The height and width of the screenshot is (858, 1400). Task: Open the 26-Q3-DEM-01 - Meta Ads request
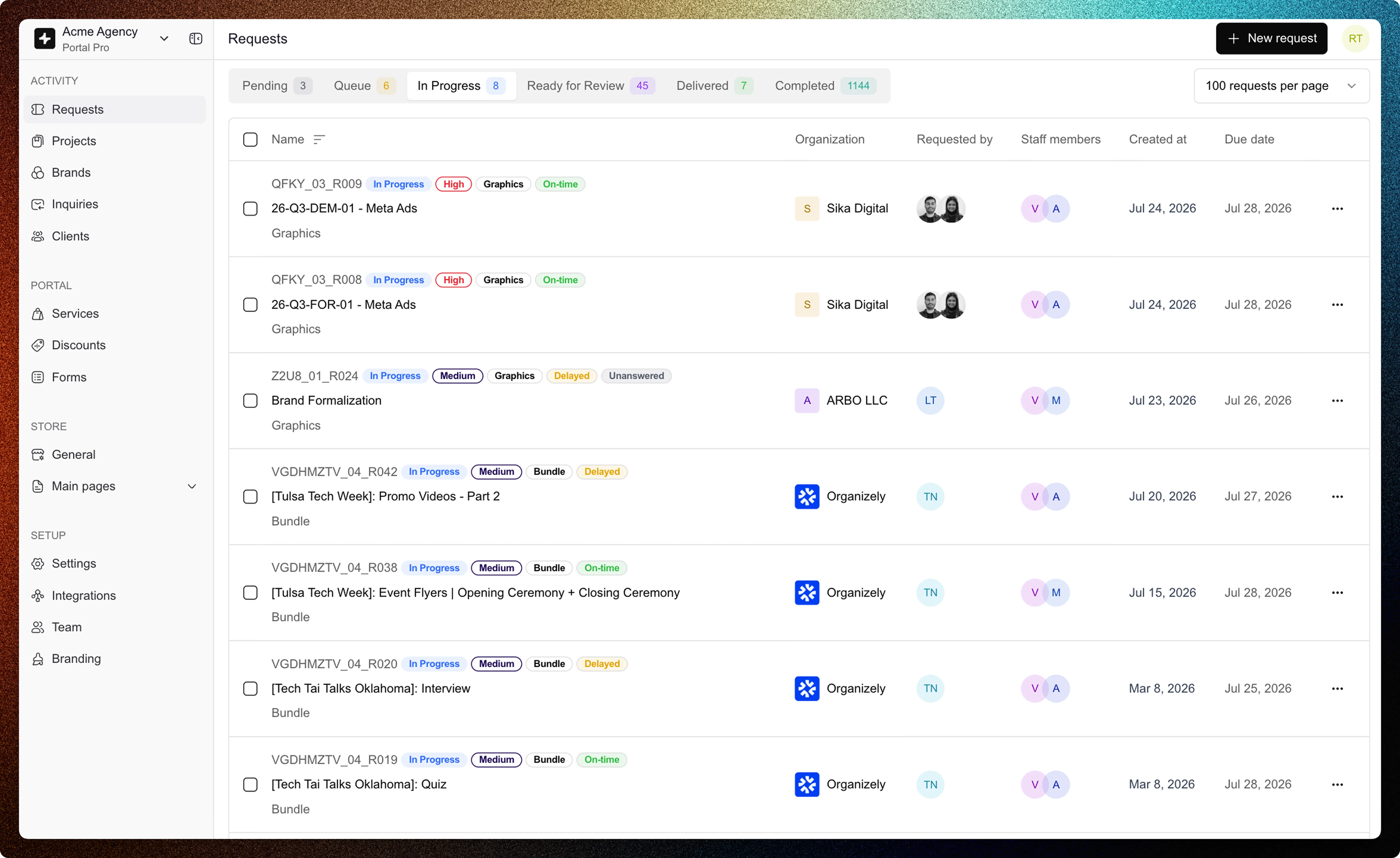(344, 208)
